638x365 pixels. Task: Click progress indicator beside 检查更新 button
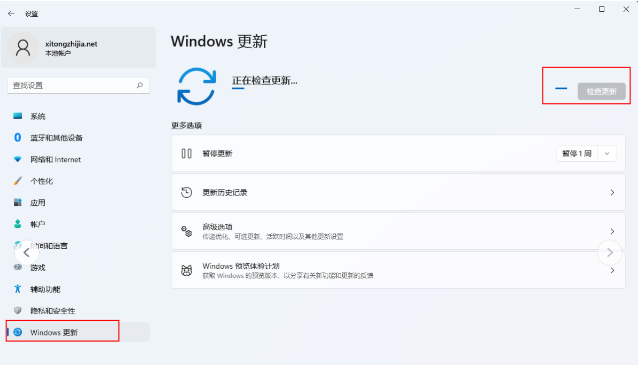[561, 88]
